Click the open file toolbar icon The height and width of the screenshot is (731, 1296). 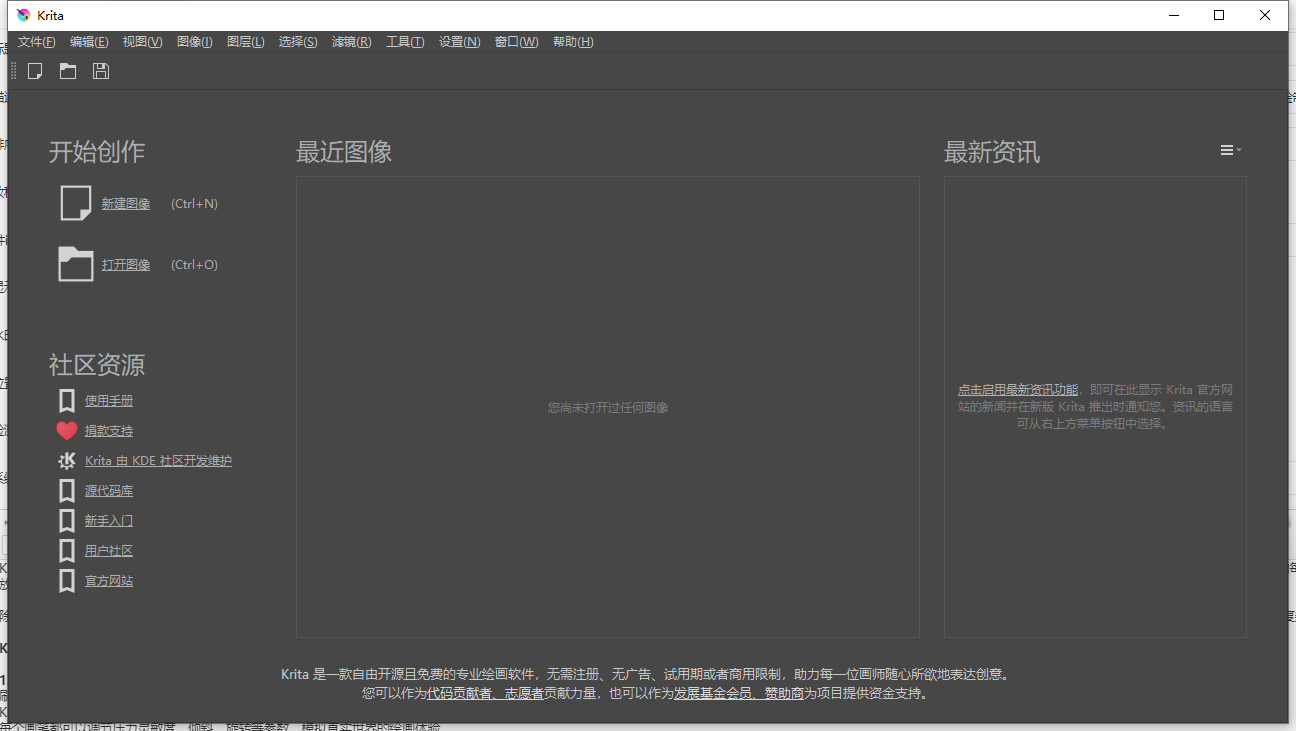(68, 71)
